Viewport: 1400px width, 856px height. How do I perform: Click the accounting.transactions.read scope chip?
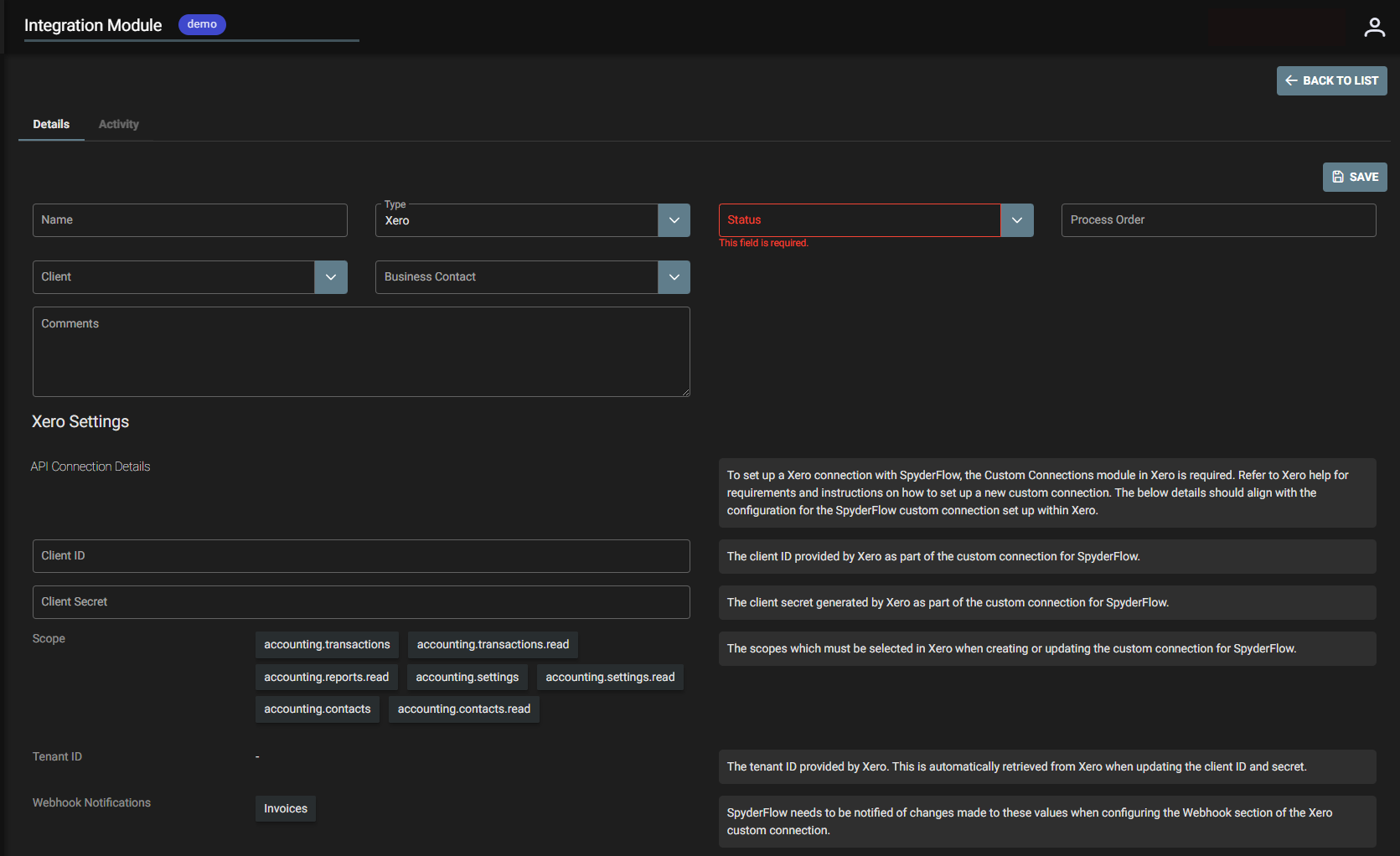(x=493, y=645)
